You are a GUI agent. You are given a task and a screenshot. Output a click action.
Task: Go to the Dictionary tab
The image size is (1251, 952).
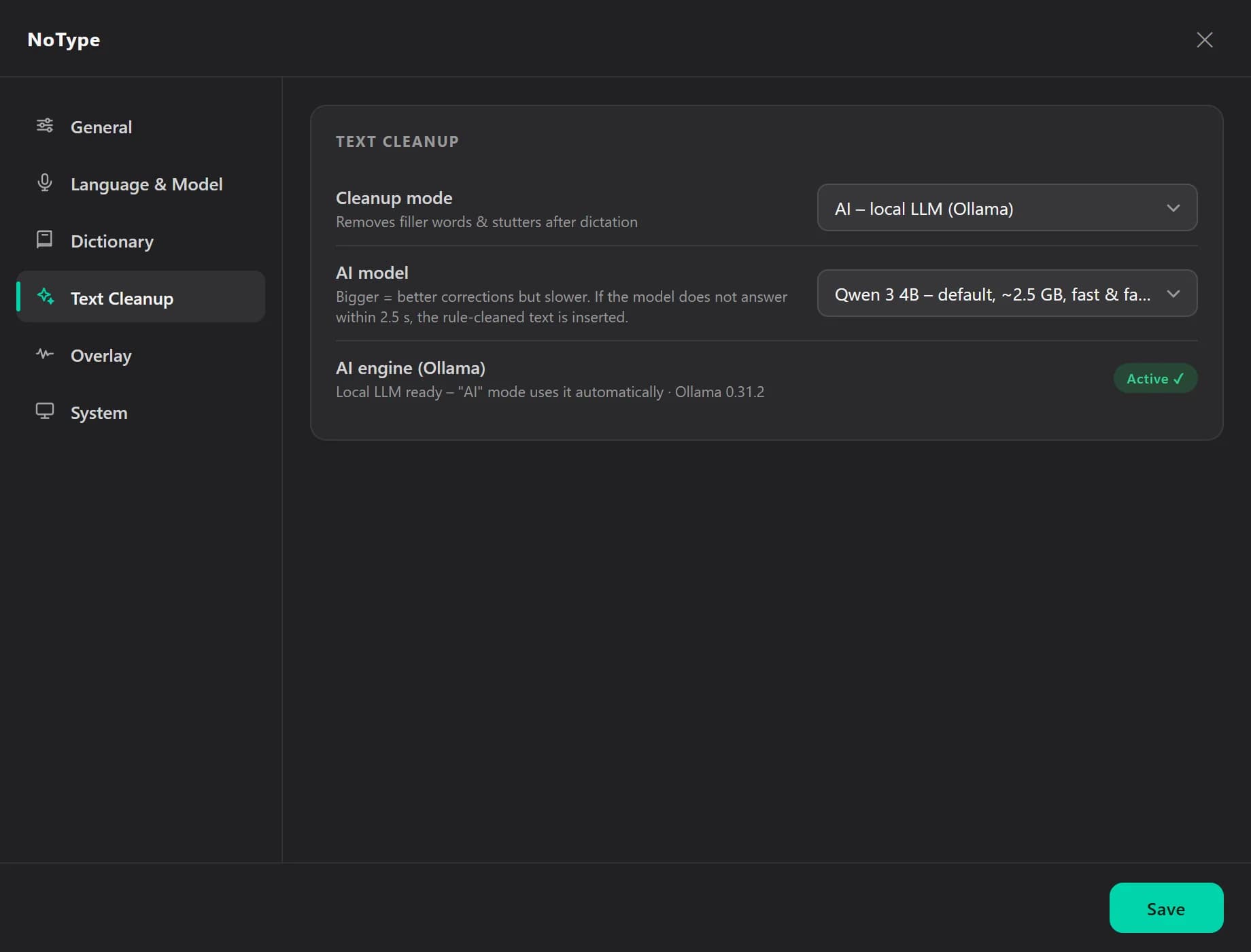[141, 241]
